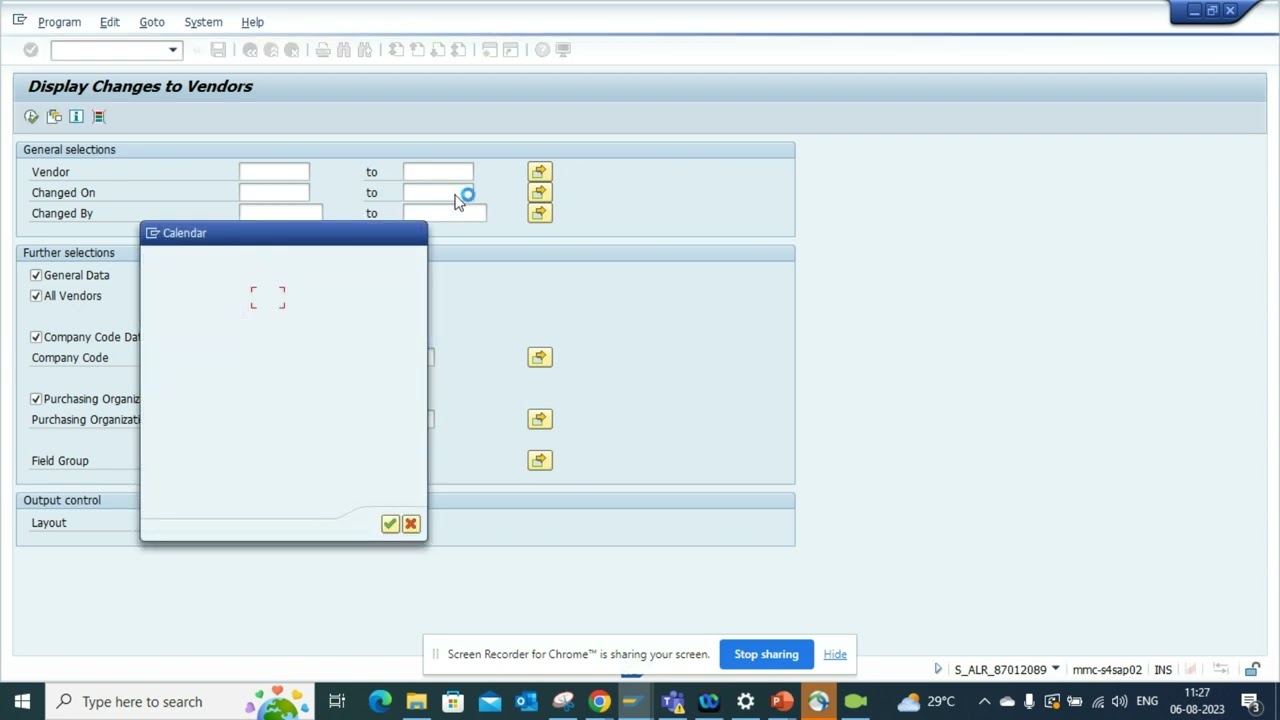Open the Help menu
This screenshot has height=720, width=1280.
pyautogui.click(x=252, y=22)
